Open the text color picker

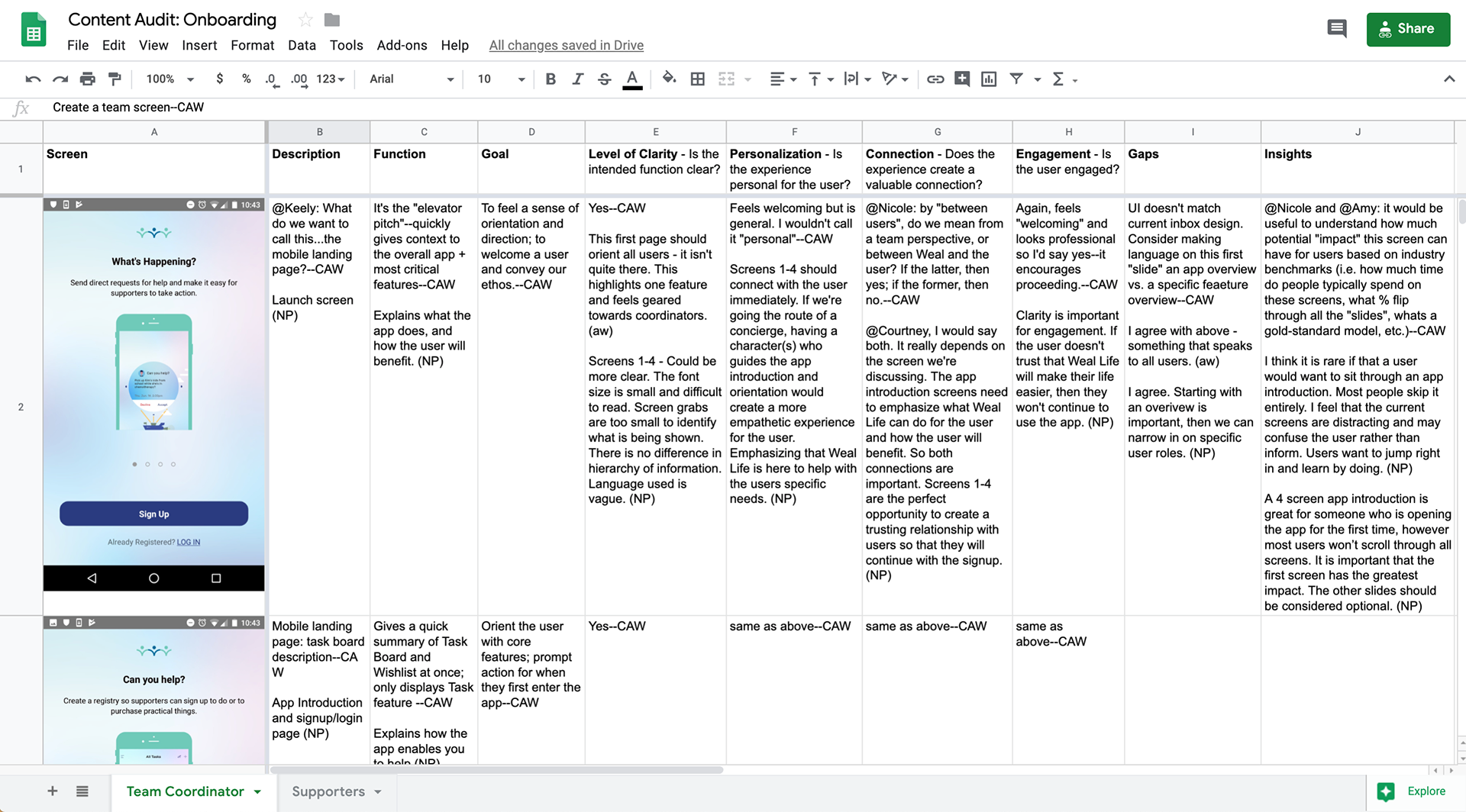click(632, 79)
